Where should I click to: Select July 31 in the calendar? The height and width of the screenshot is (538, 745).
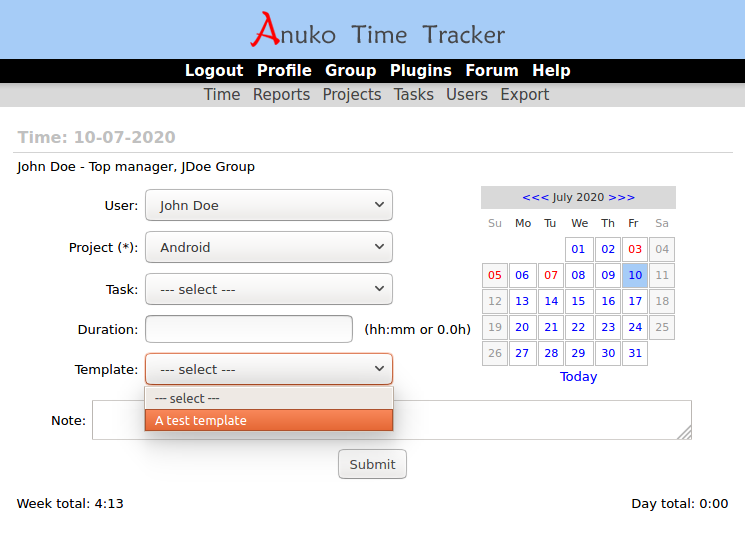[x=635, y=354]
